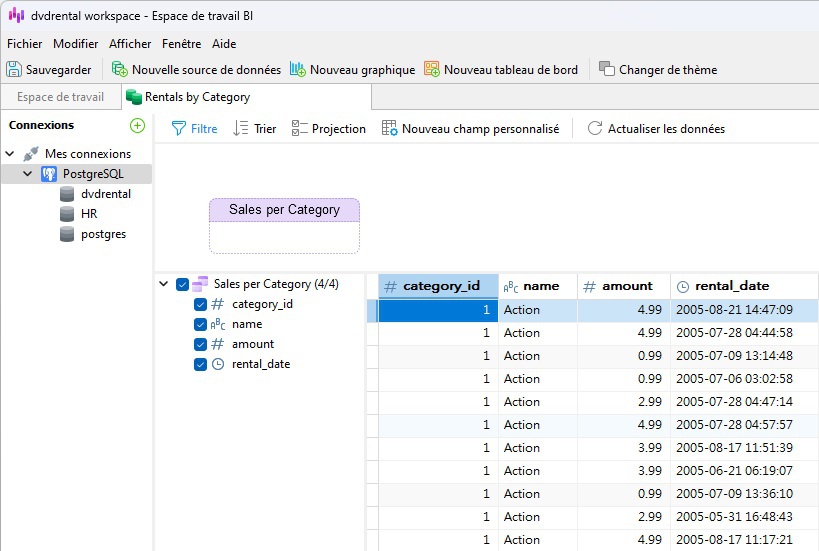
Task: Uncheck the category_id field checkbox
Action: (x=200, y=304)
